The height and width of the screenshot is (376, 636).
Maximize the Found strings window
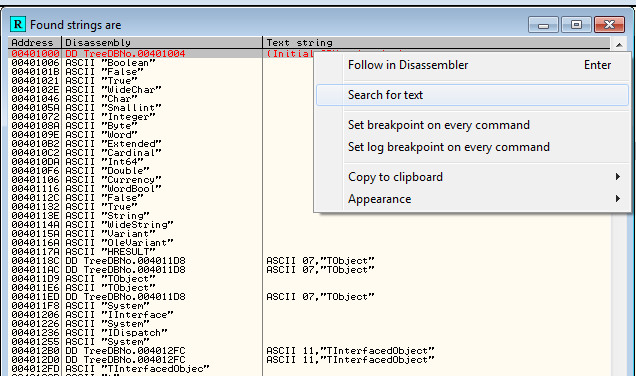pos(576,25)
